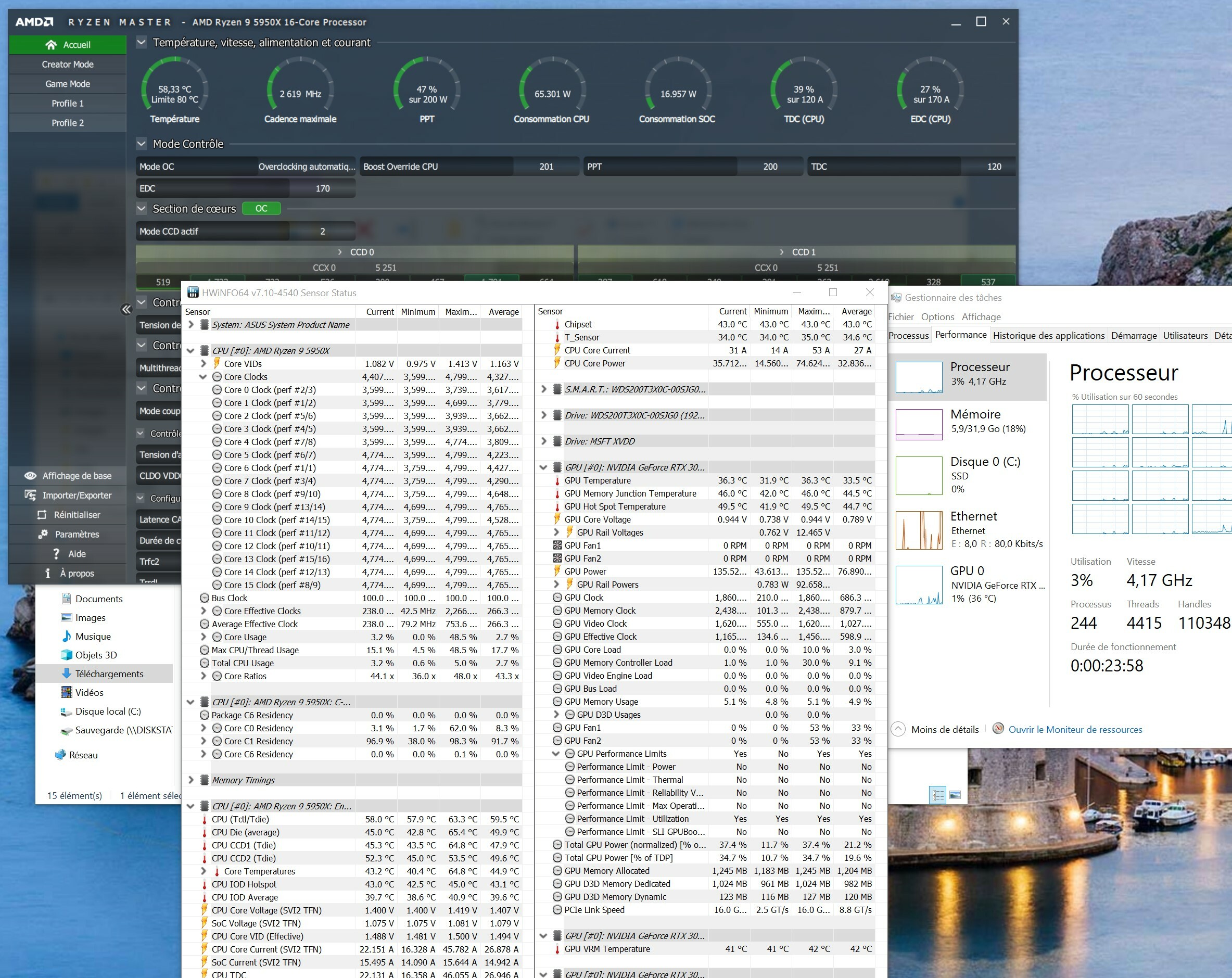The width and height of the screenshot is (1232, 978).
Task: Click the Réseau network icon in Explorer
Action: (x=60, y=755)
